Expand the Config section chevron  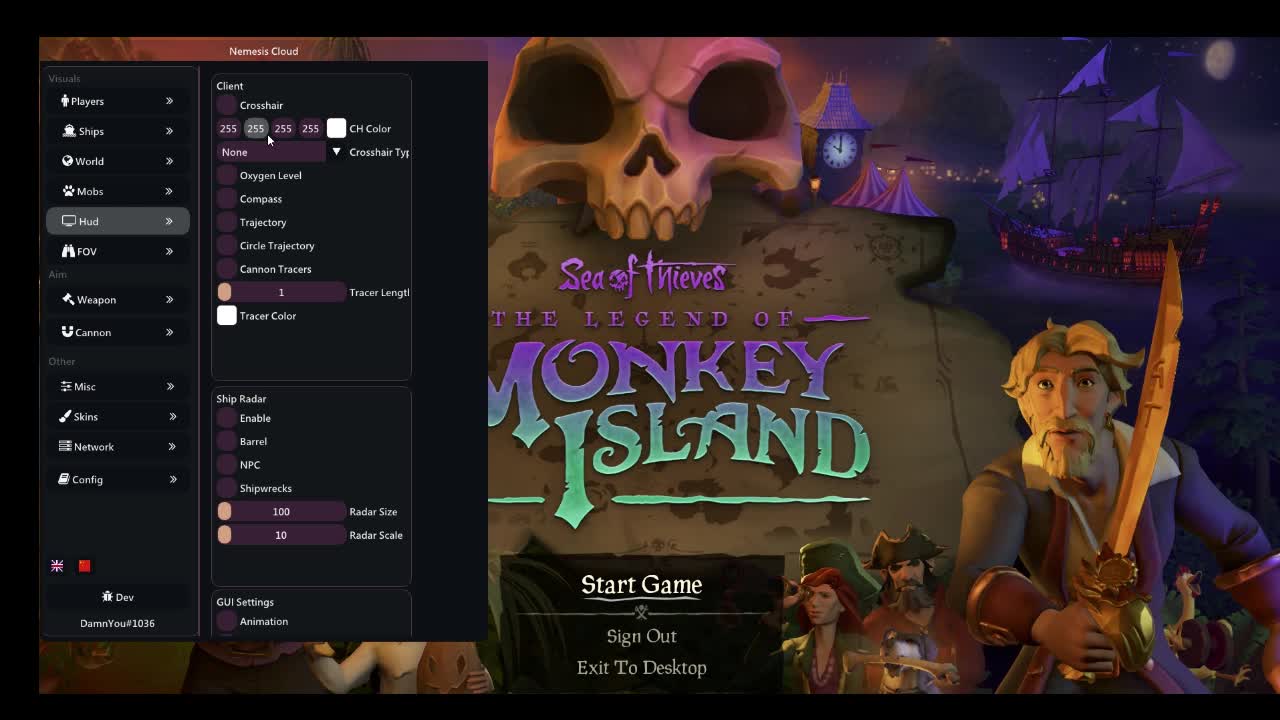click(172, 480)
